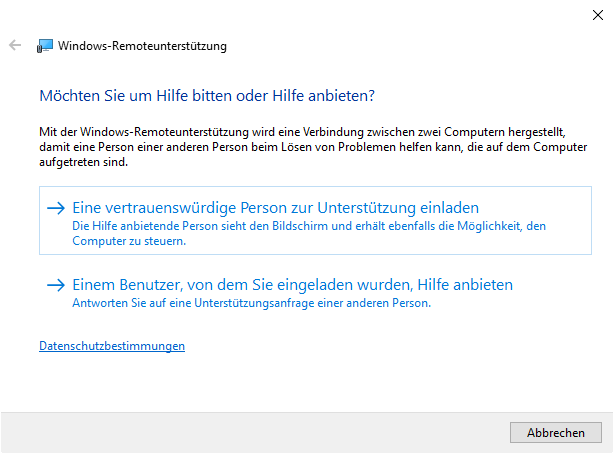Click the Windows-Remoteunterstützung app icon
Image resolution: width=614 pixels, height=454 pixels.
tap(45, 46)
